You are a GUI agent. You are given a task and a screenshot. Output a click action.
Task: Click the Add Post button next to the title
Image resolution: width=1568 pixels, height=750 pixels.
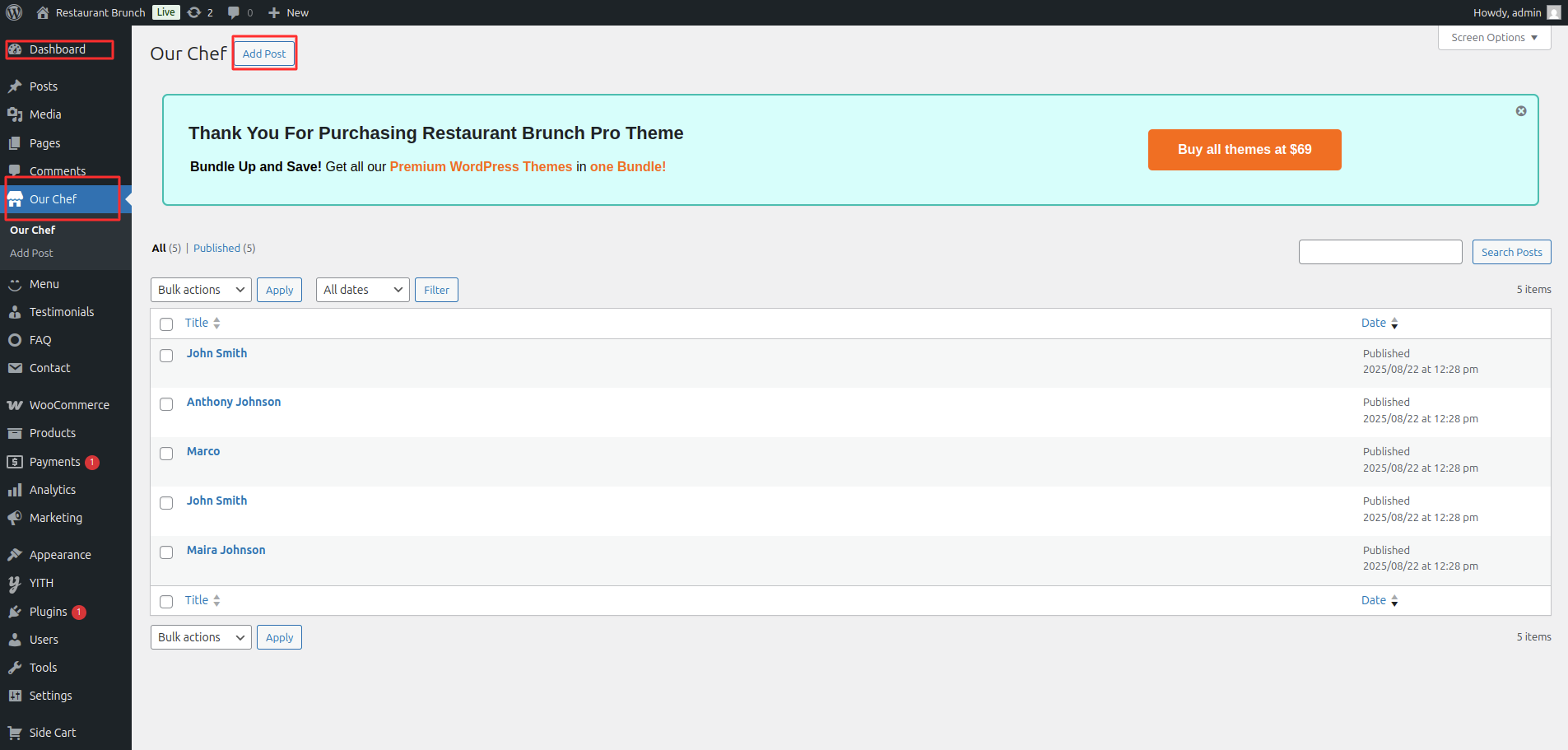[264, 54]
